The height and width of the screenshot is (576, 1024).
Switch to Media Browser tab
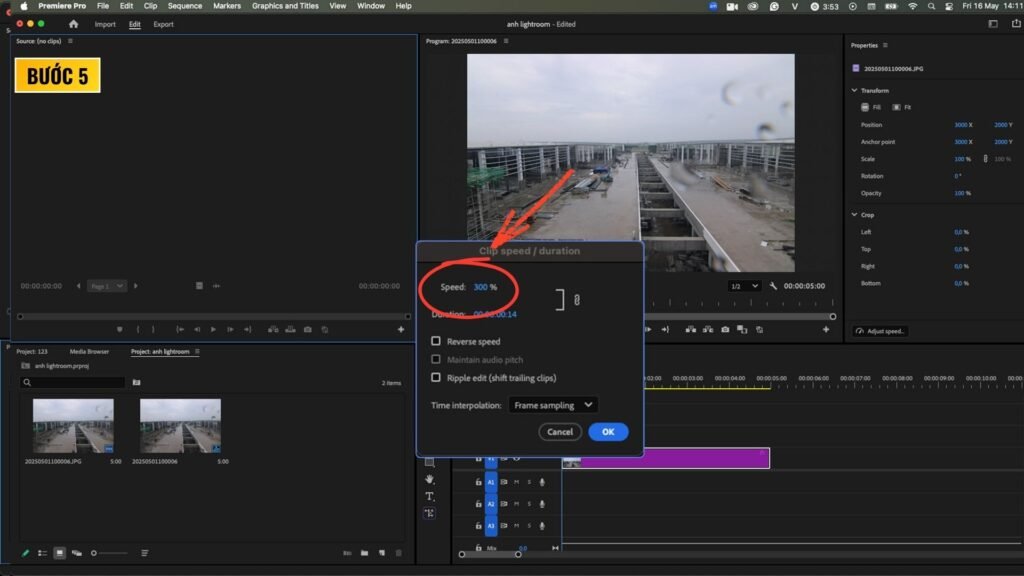[x=89, y=351]
